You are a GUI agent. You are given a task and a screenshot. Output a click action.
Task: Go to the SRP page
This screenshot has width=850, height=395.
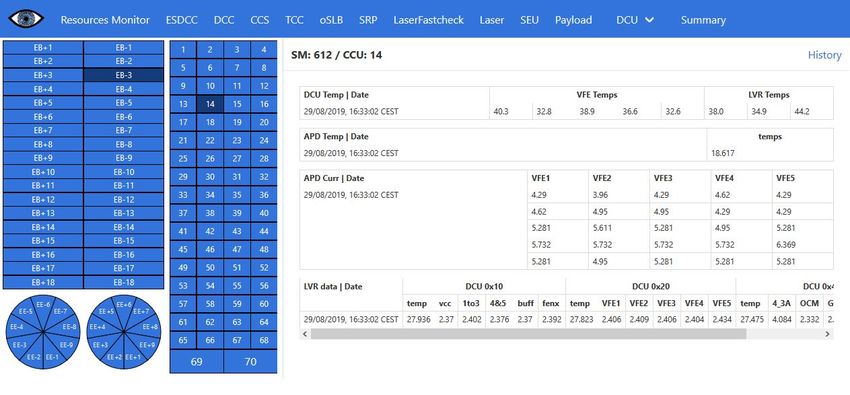[368, 20]
